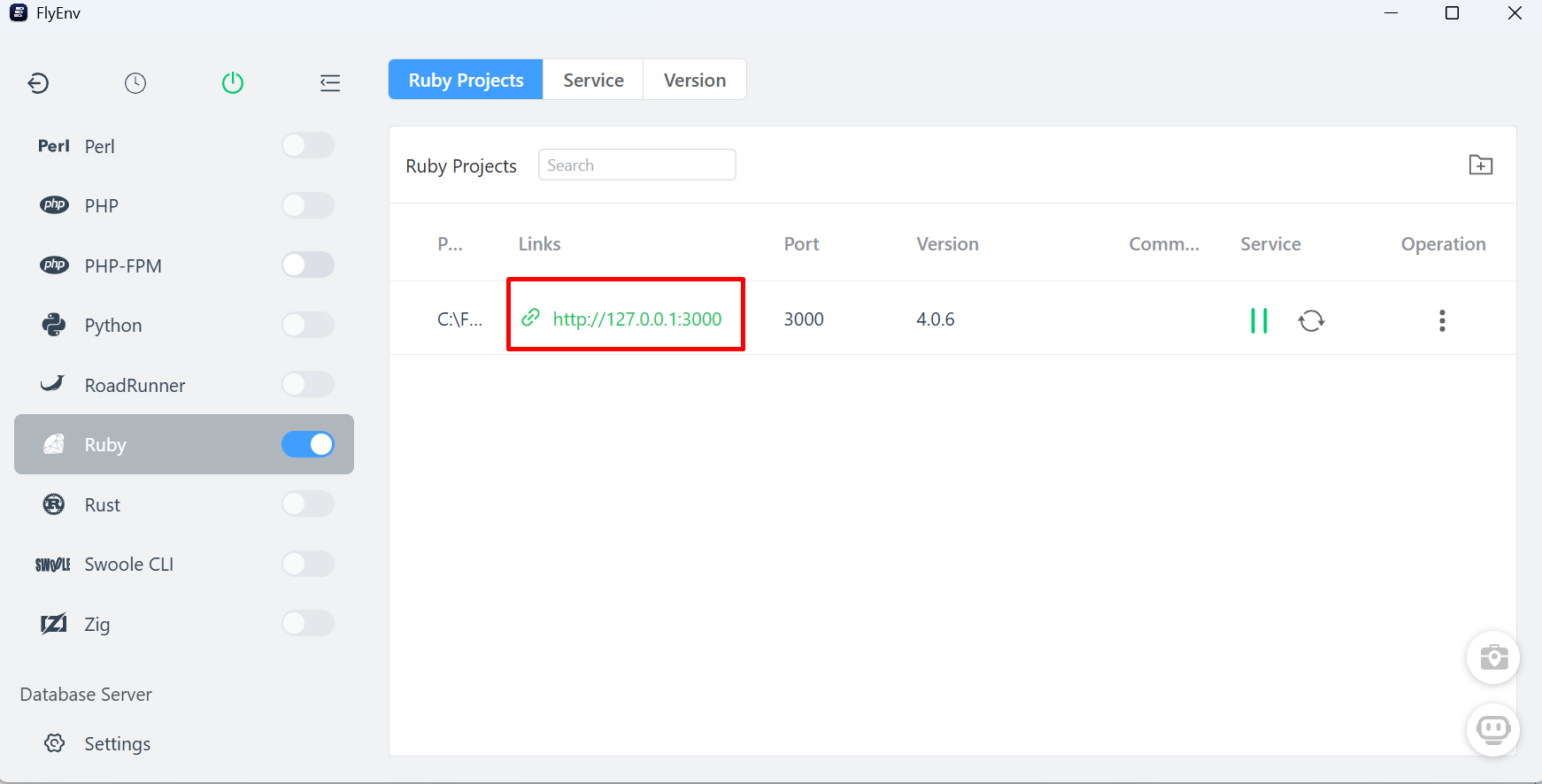Select PHP-FPM in the sidebar

coord(184,265)
